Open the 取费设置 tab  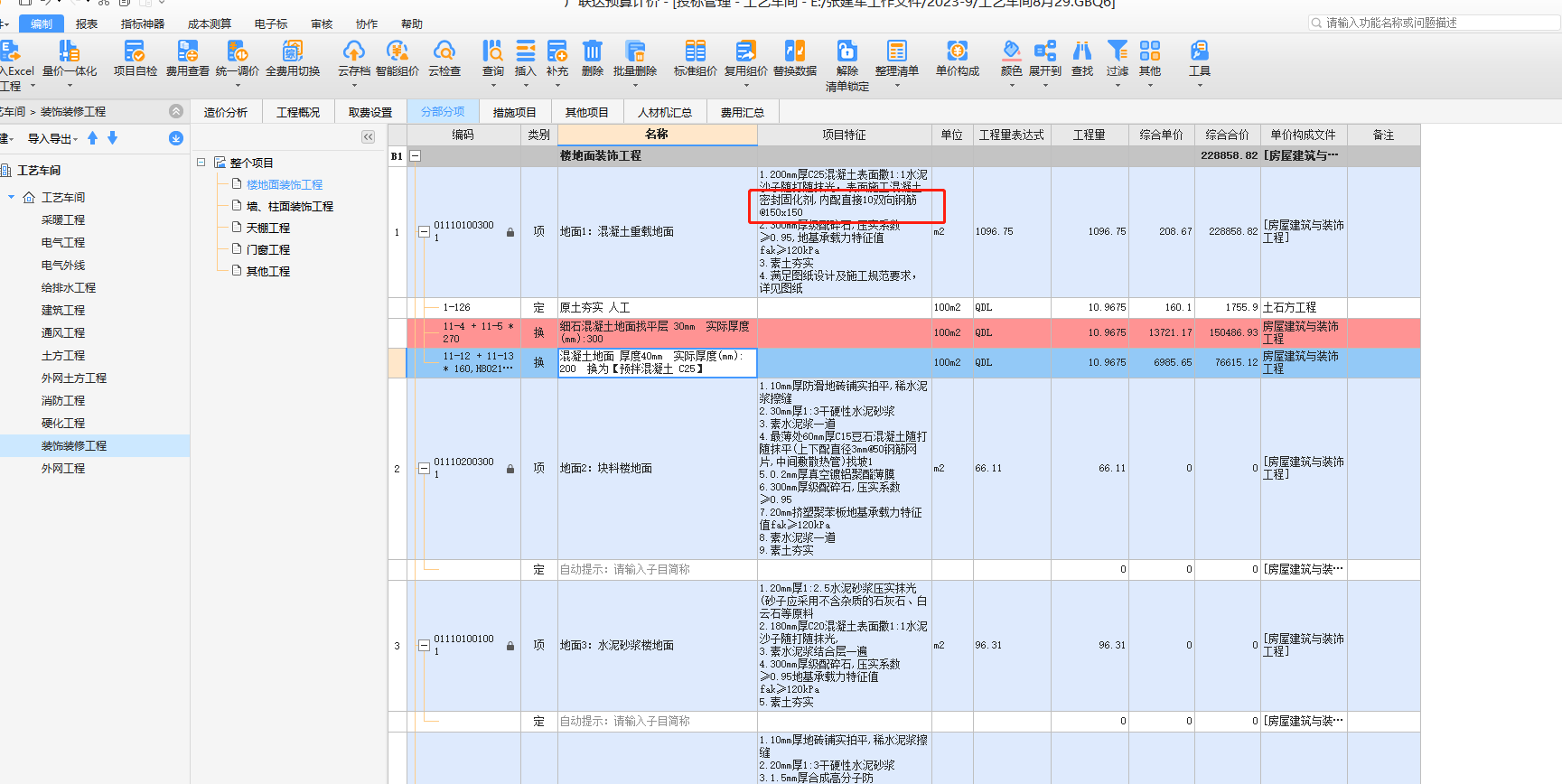click(x=370, y=112)
